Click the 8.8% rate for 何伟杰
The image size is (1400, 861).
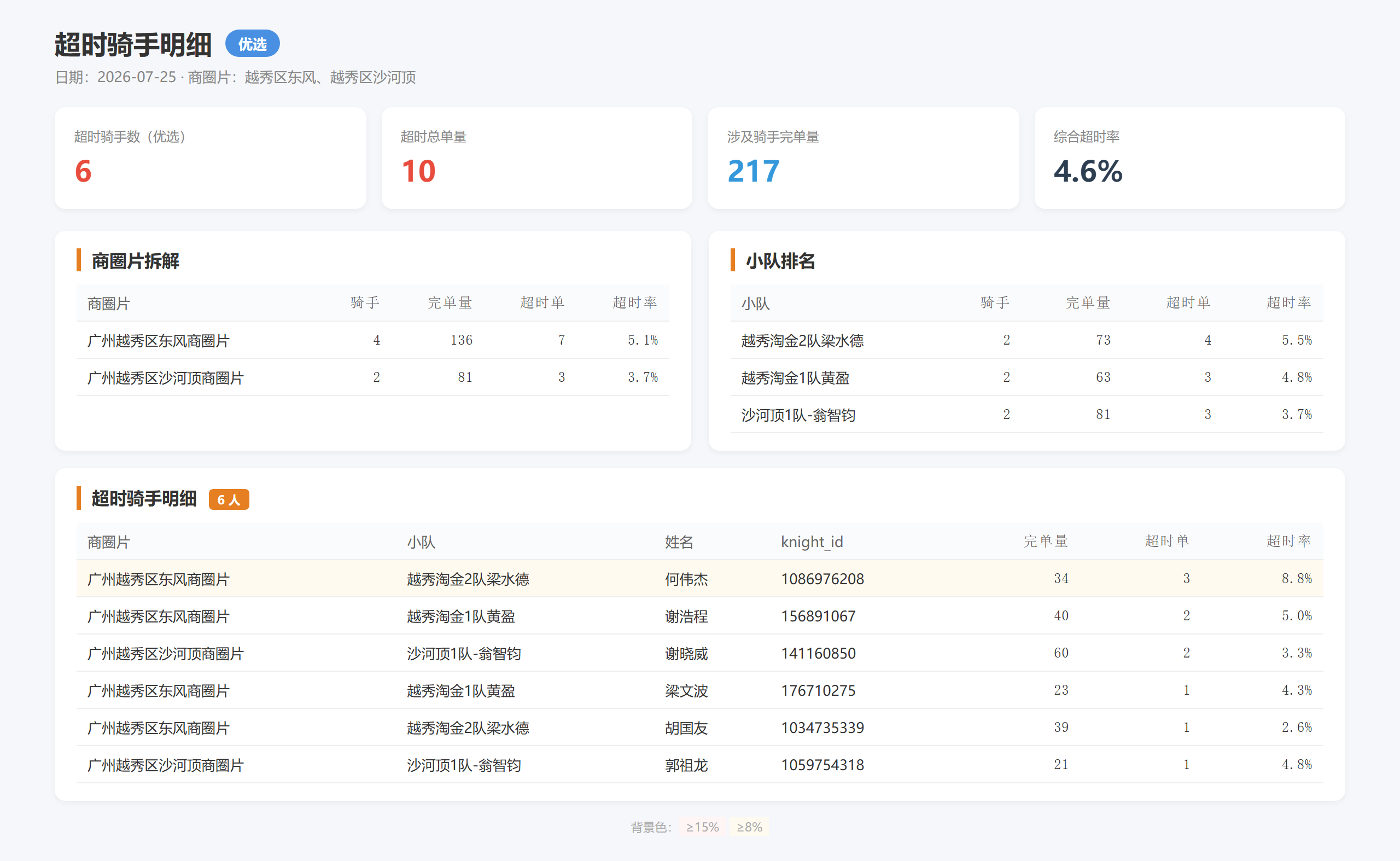tap(1297, 579)
